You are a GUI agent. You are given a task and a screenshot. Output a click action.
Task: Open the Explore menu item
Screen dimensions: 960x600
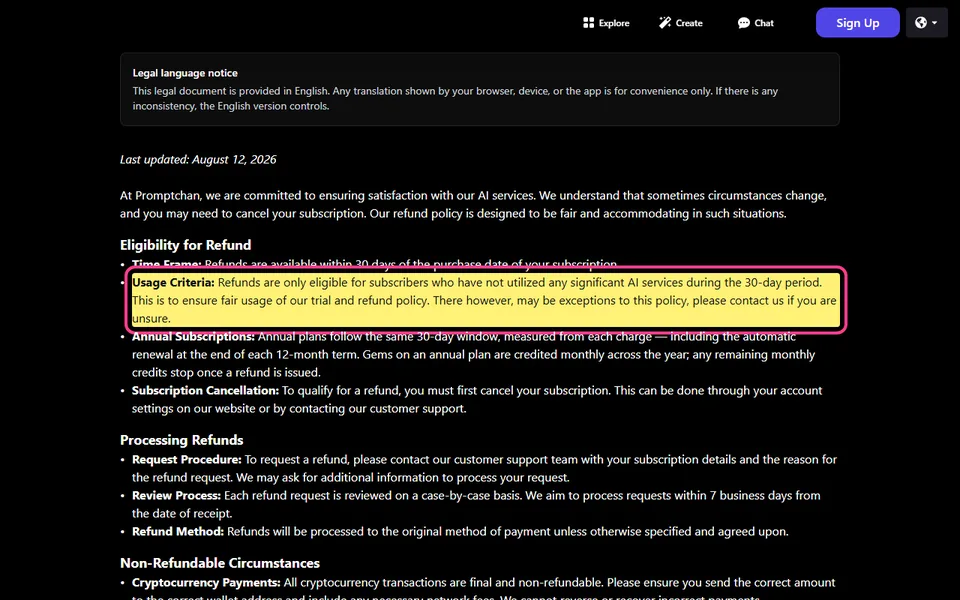(606, 23)
